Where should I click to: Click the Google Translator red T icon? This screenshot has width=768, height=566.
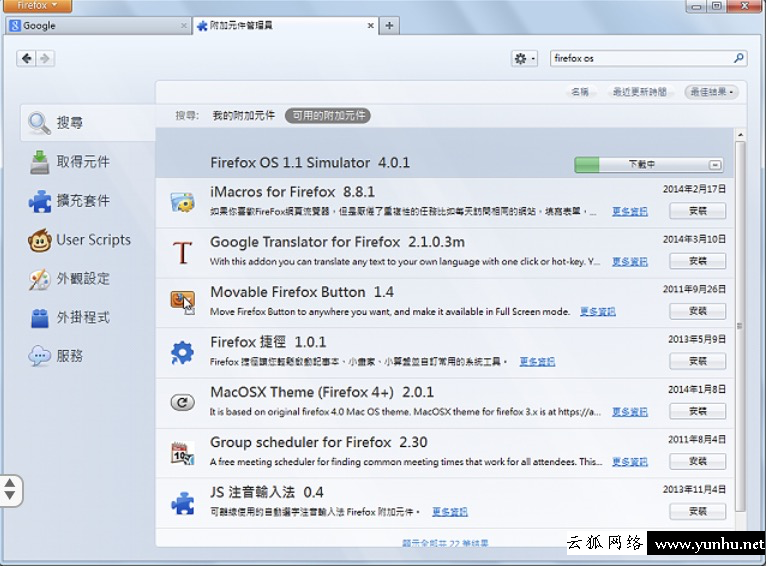click(183, 253)
